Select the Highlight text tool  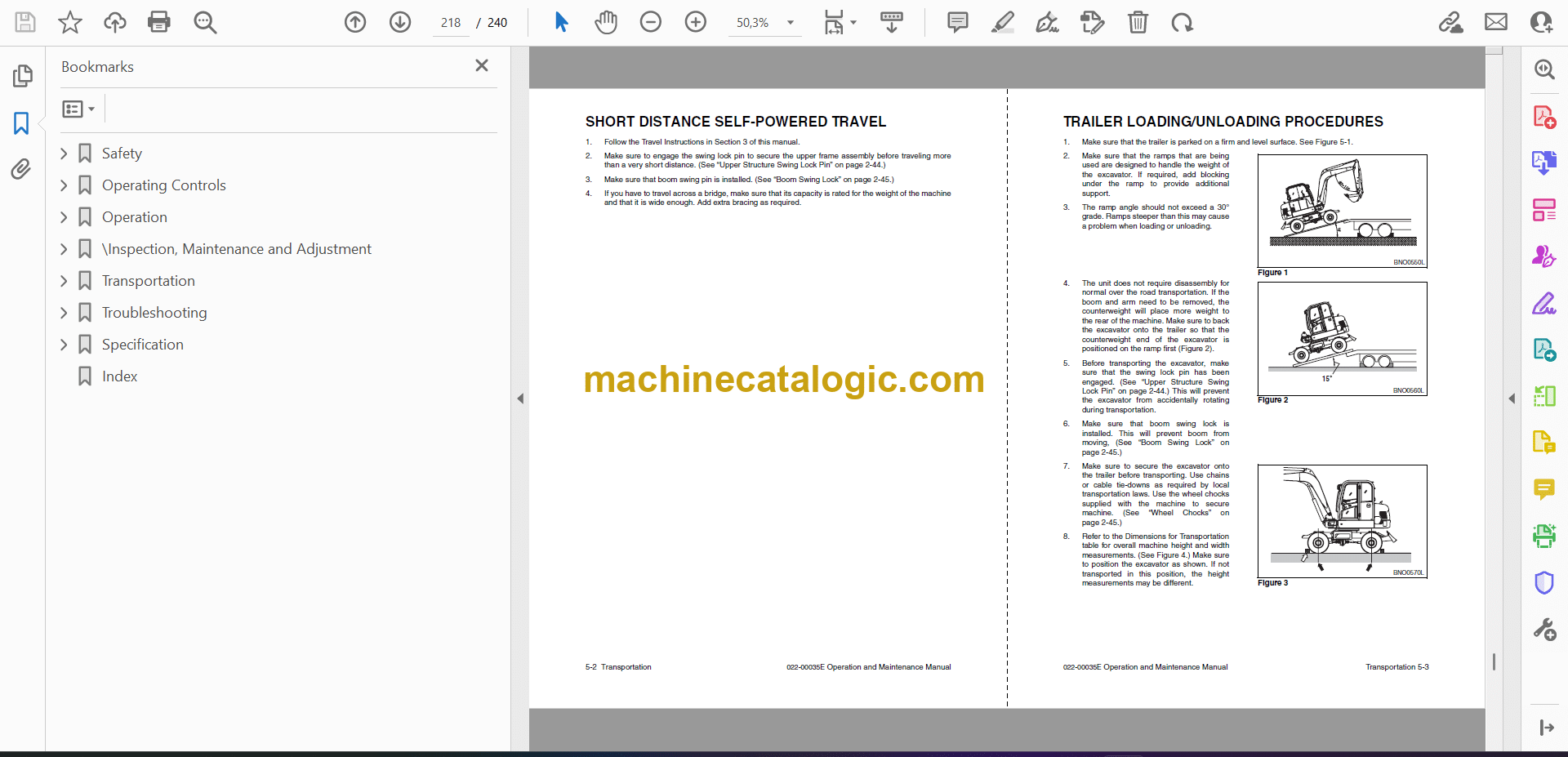(x=1002, y=22)
